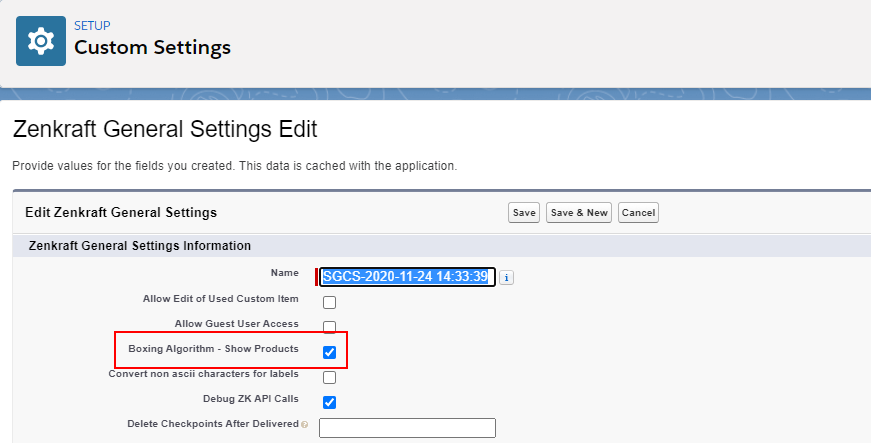Image resolution: width=871 pixels, height=443 pixels.
Task: Click the Boxing Algorithm - Show Products label
Action: tap(213, 349)
